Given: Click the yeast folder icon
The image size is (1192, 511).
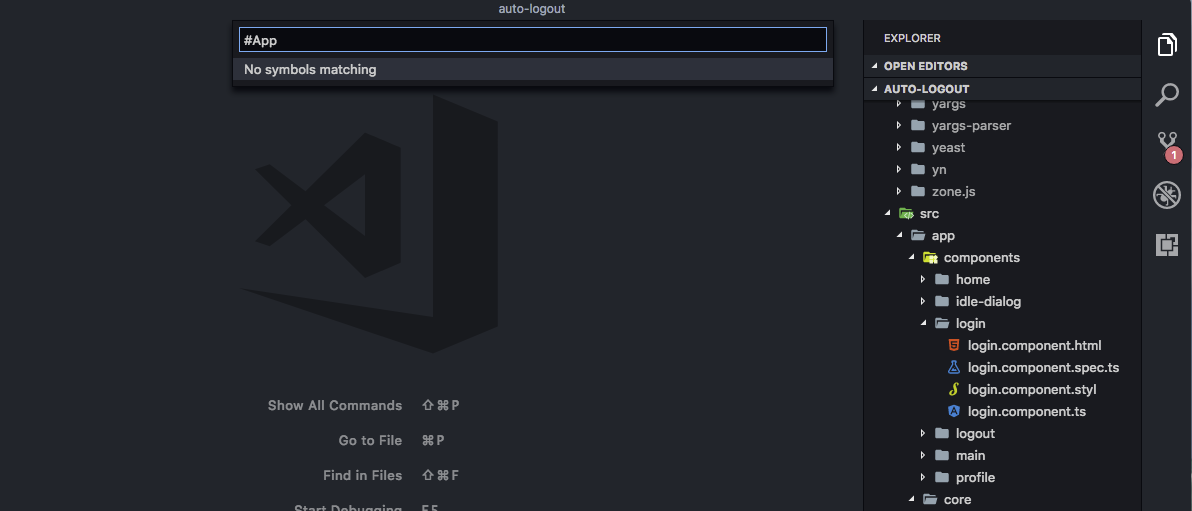Looking at the screenshot, I should [918, 147].
